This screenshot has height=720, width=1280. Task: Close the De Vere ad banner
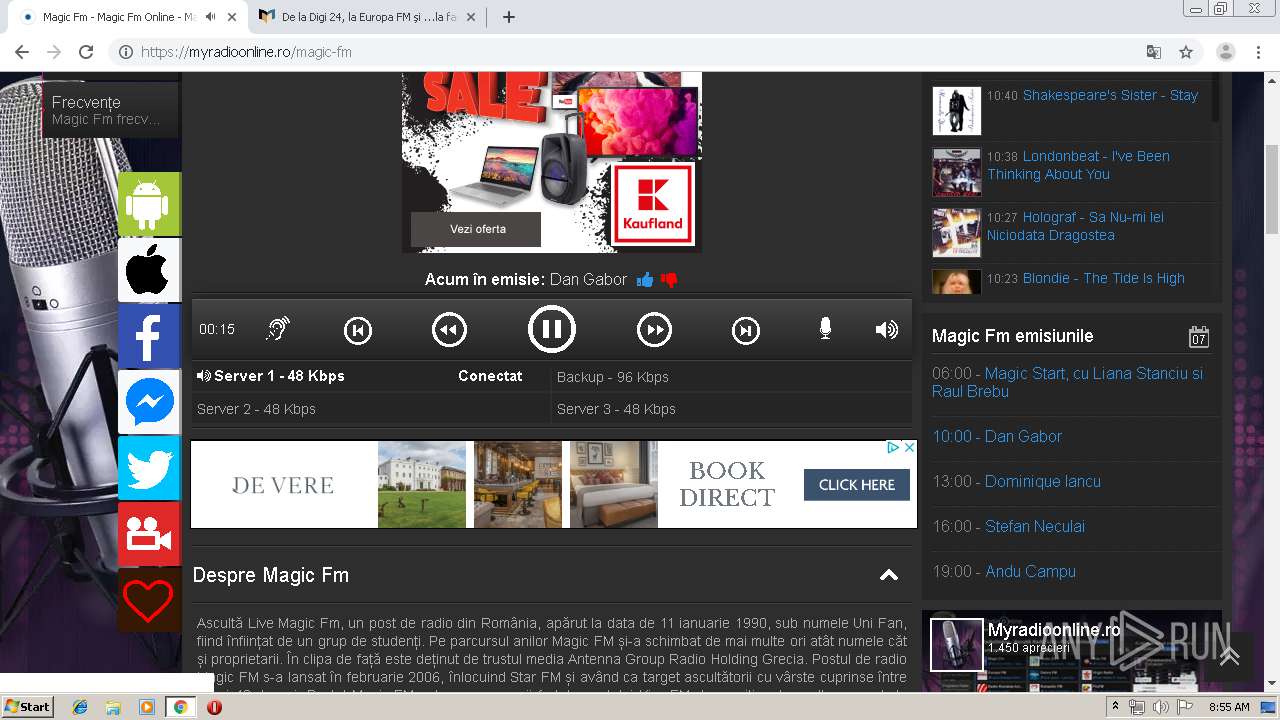909,448
